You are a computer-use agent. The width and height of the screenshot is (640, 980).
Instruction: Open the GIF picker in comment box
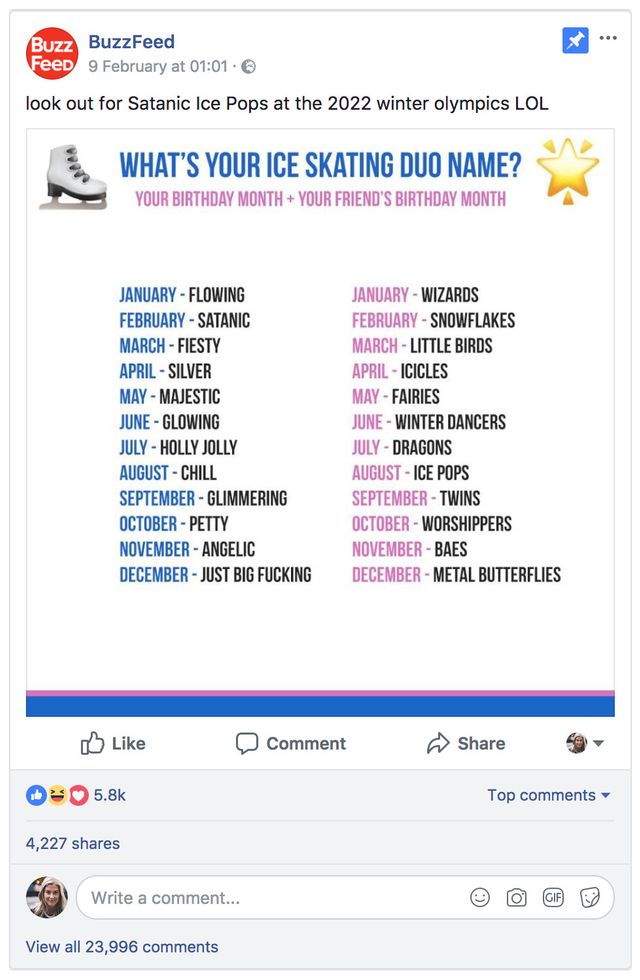(553, 898)
